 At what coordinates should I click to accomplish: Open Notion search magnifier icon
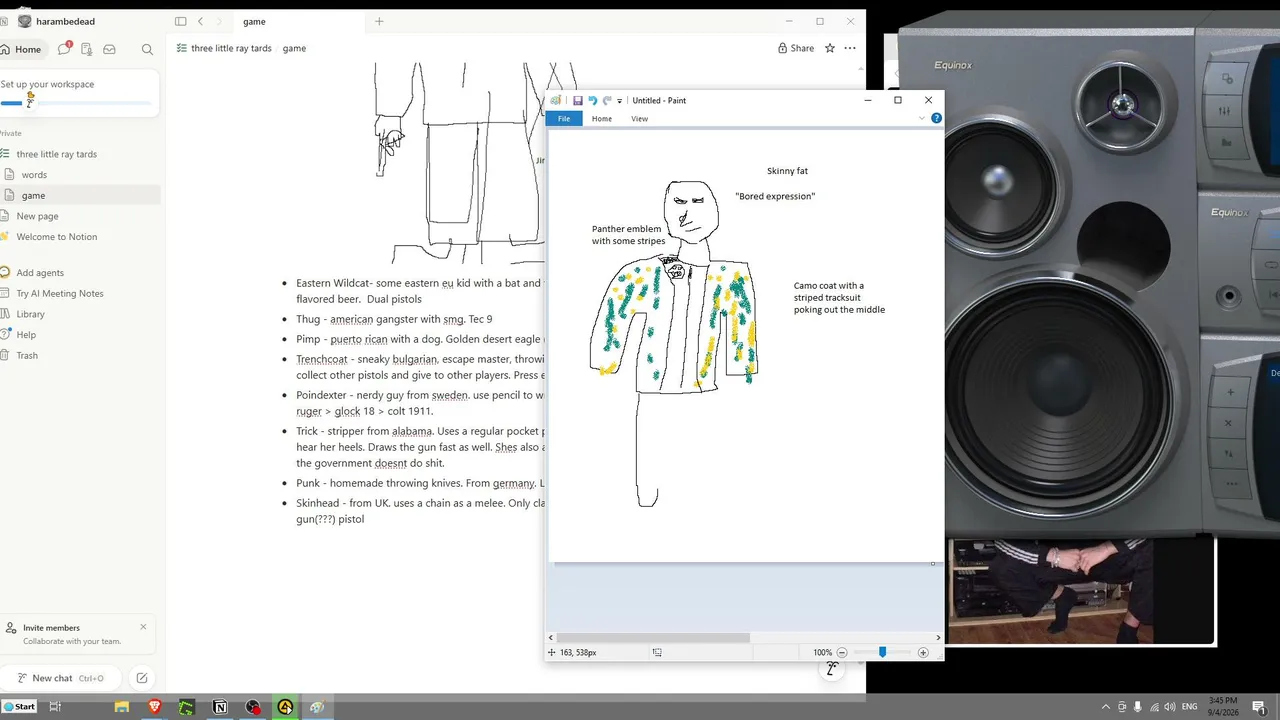pos(147,49)
